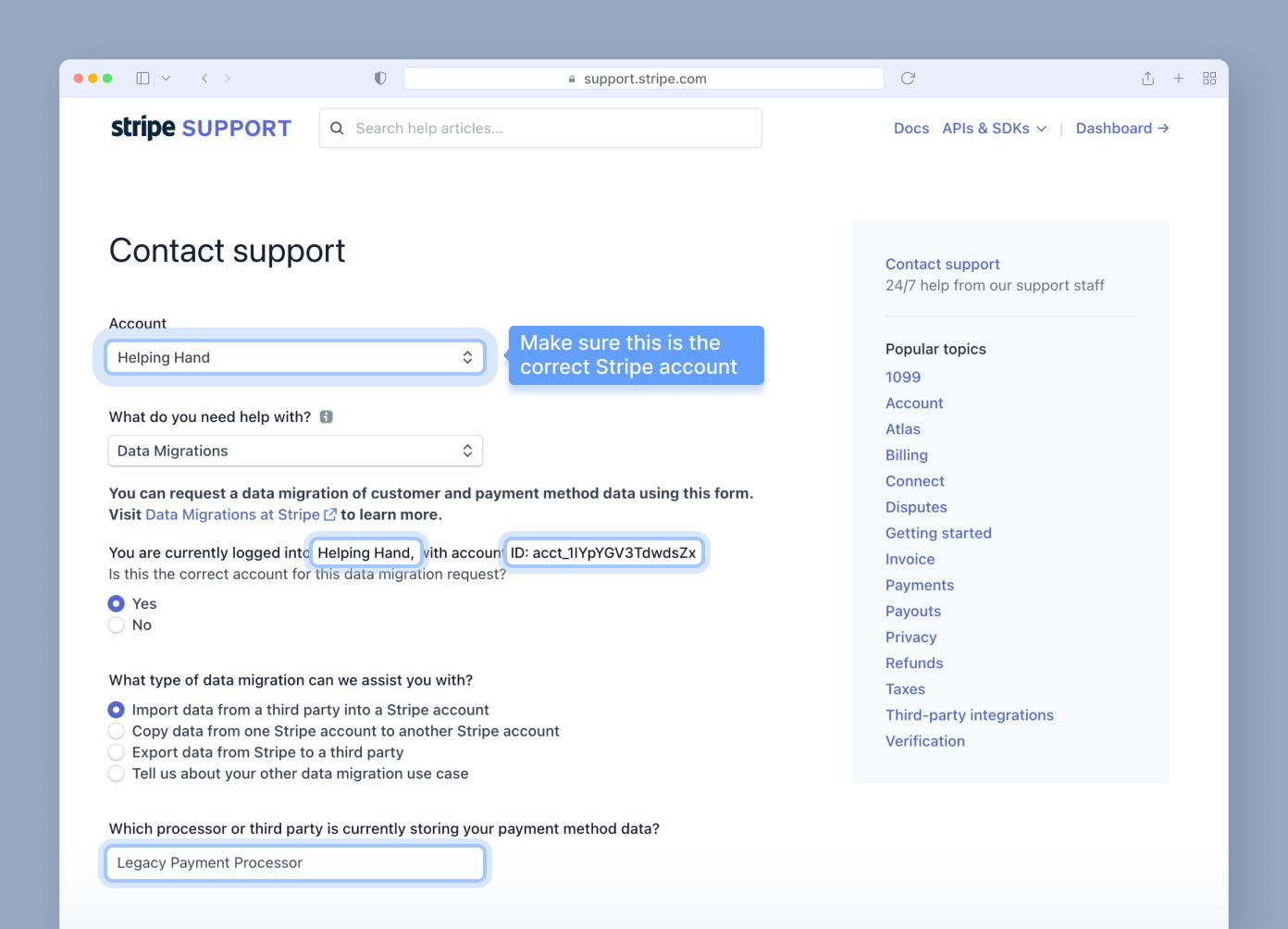
Task: Click the info icon next to help question
Action: click(327, 417)
